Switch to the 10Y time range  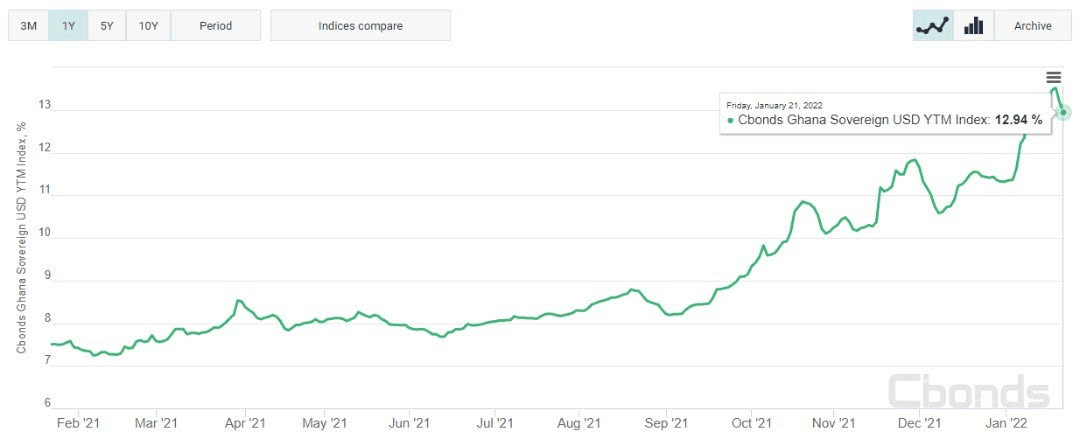click(x=148, y=25)
